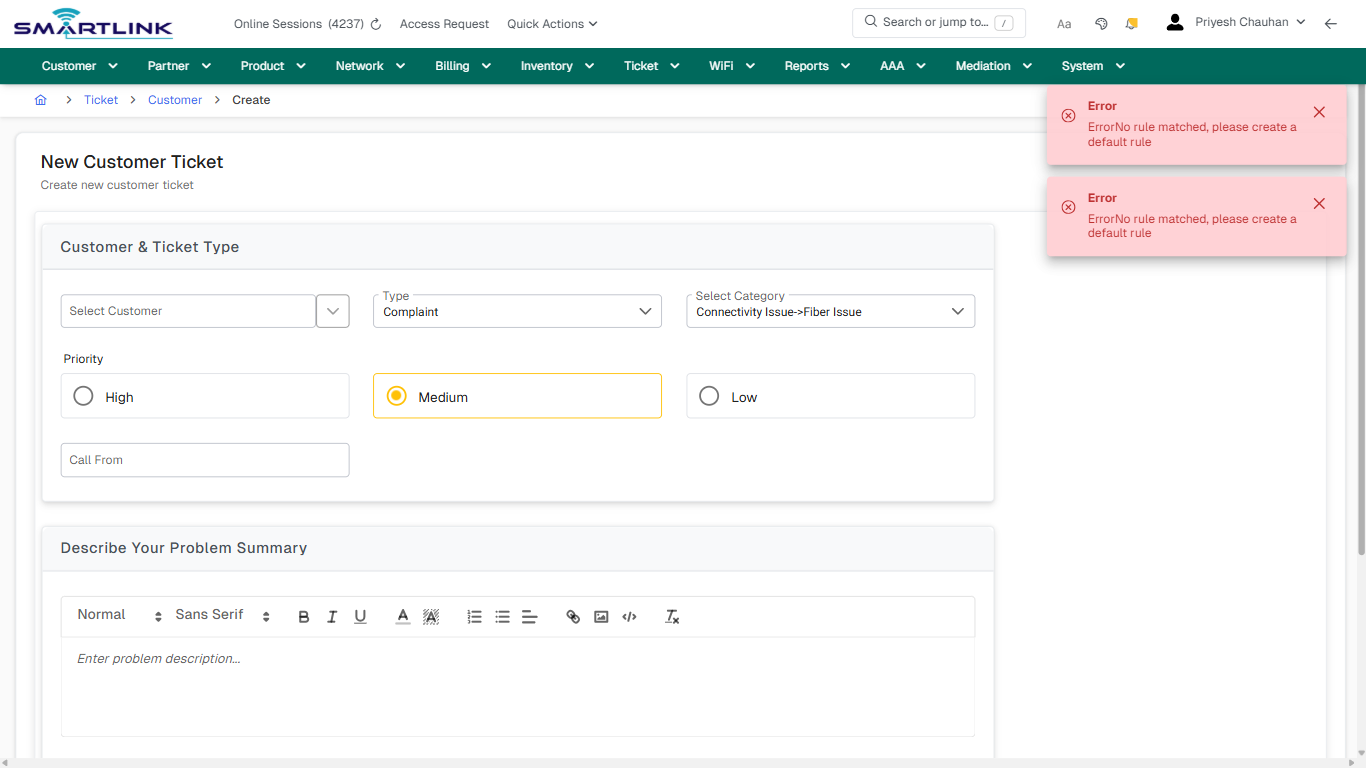The image size is (1366, 768).
Task: Select the Medium priority option
Action: (396, 395)
